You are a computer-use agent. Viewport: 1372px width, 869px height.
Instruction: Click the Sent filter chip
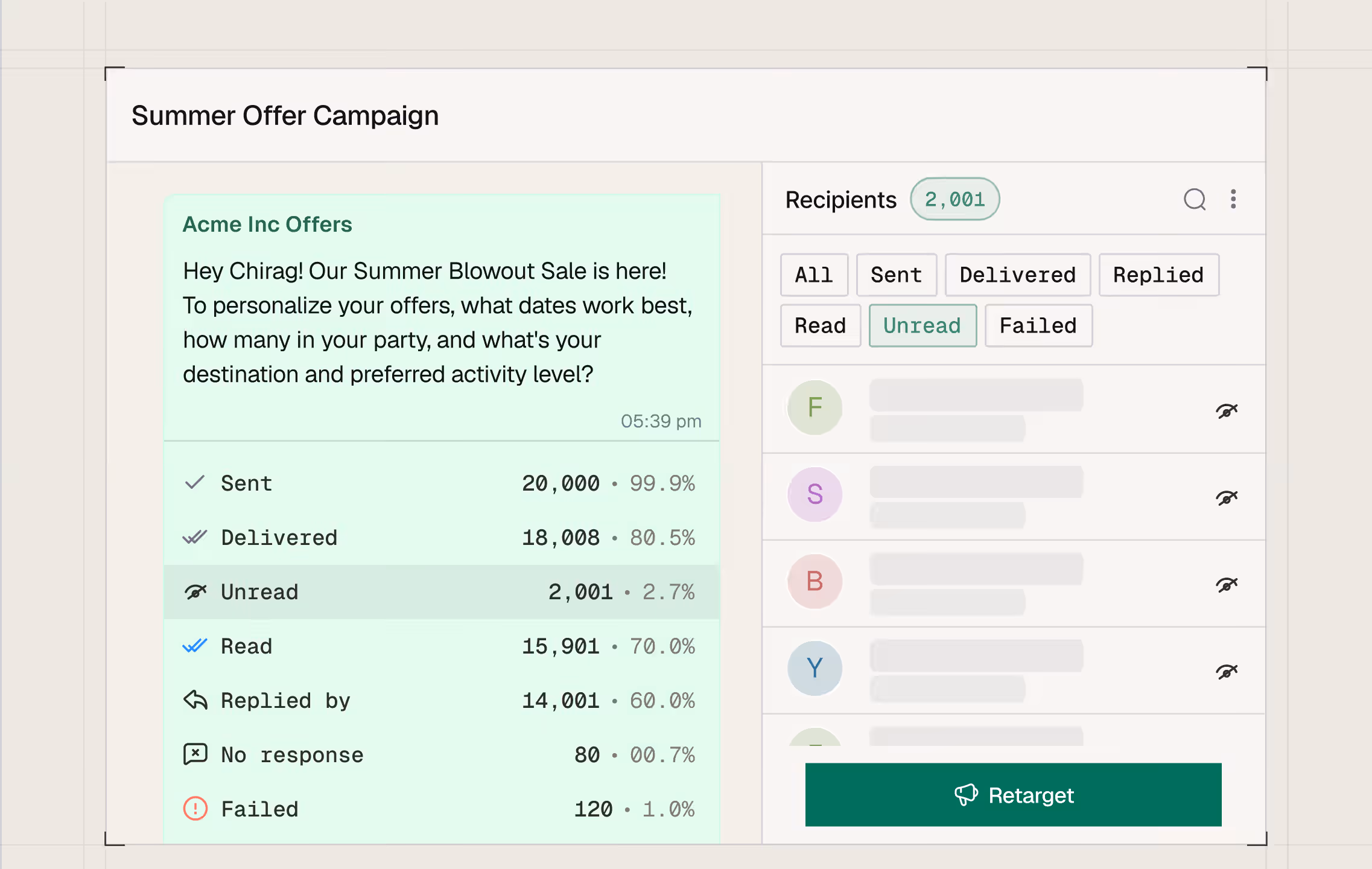(896, 275)
